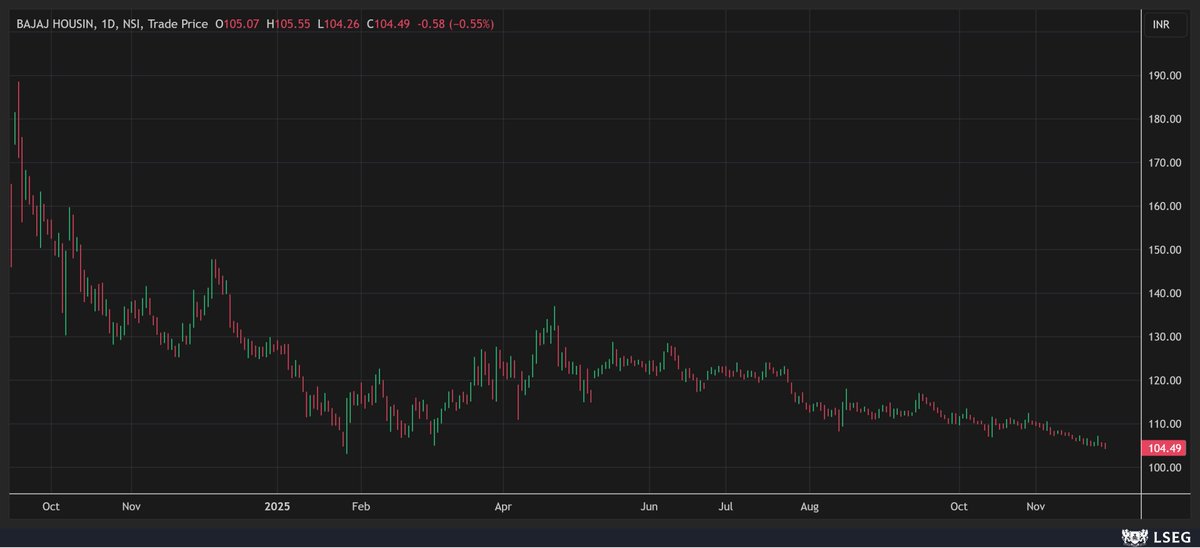Click the high price H105.55 value
The image size is (1200, 548).
288,23
